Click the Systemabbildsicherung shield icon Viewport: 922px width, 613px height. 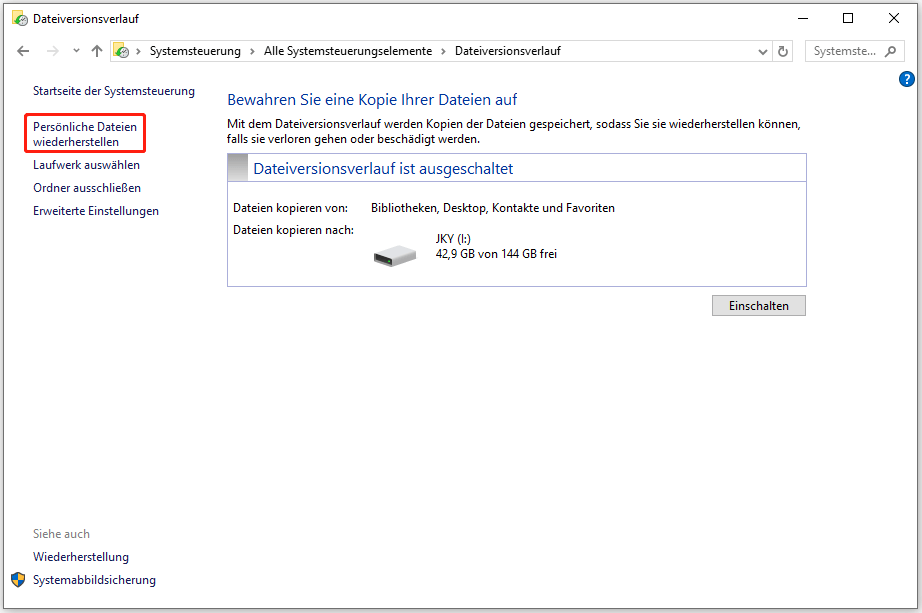[x=18, y=579]
